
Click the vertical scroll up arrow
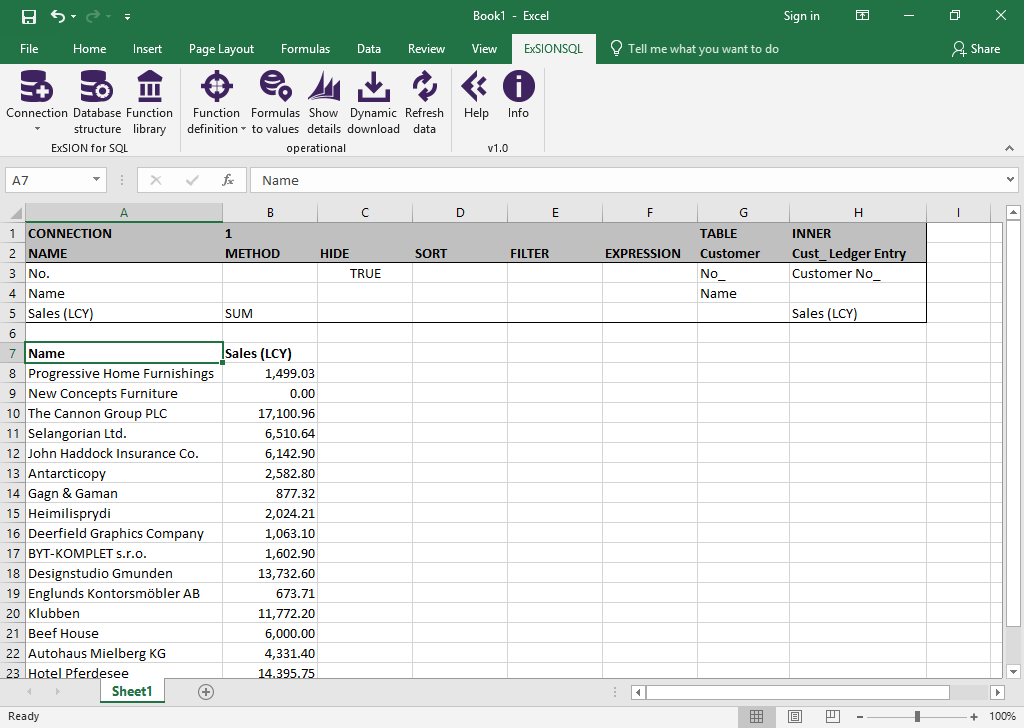click(1013, 212)
